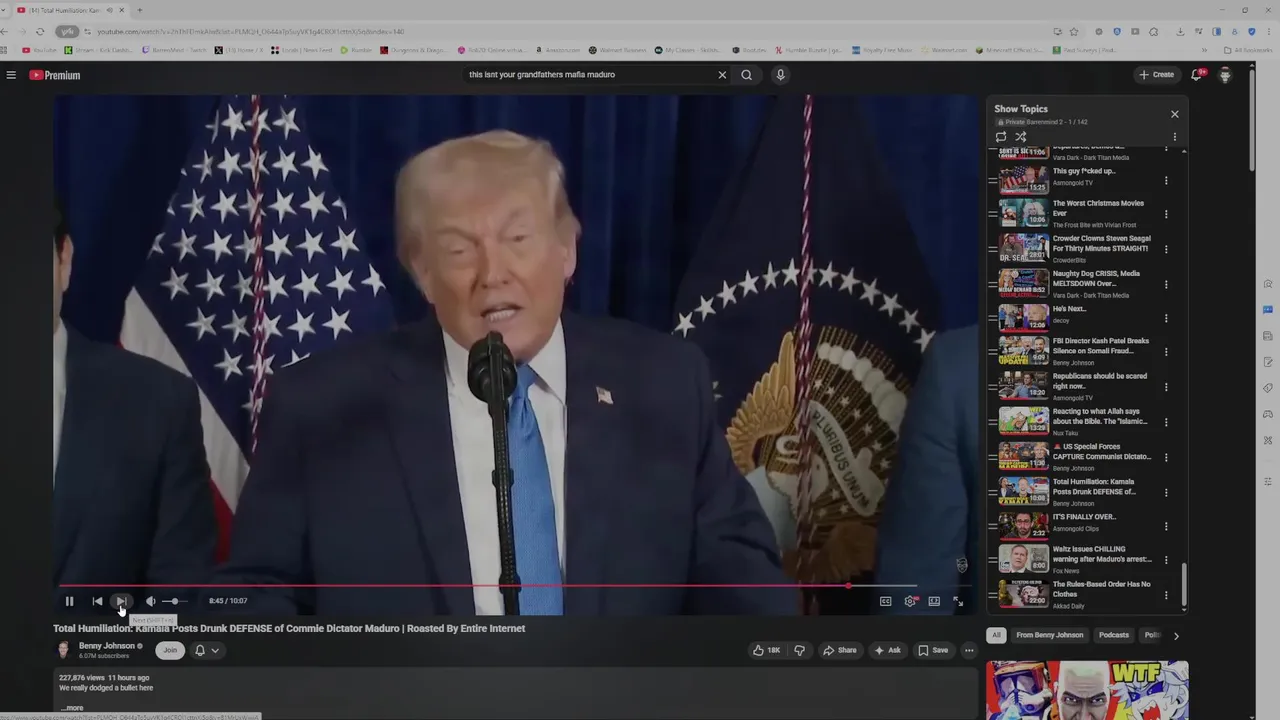
Task: Pause the video with the pause button
Action: [x=69, y=601]
